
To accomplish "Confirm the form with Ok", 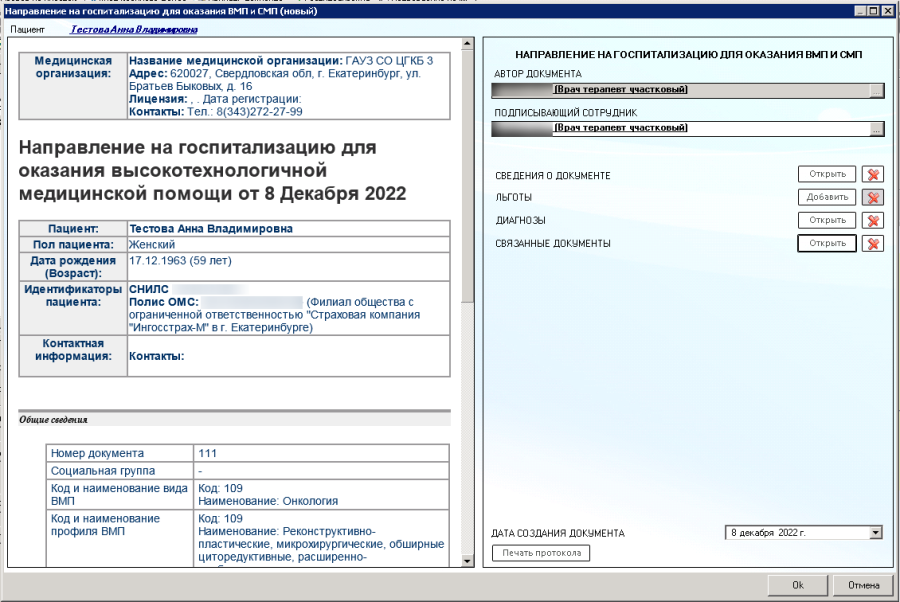I will pos(798,585).
